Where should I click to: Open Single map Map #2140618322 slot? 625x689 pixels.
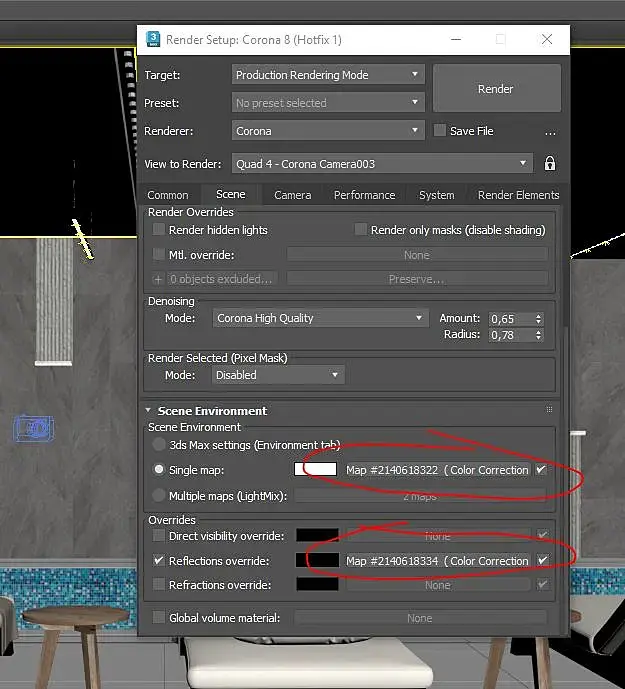click(438, 470)
